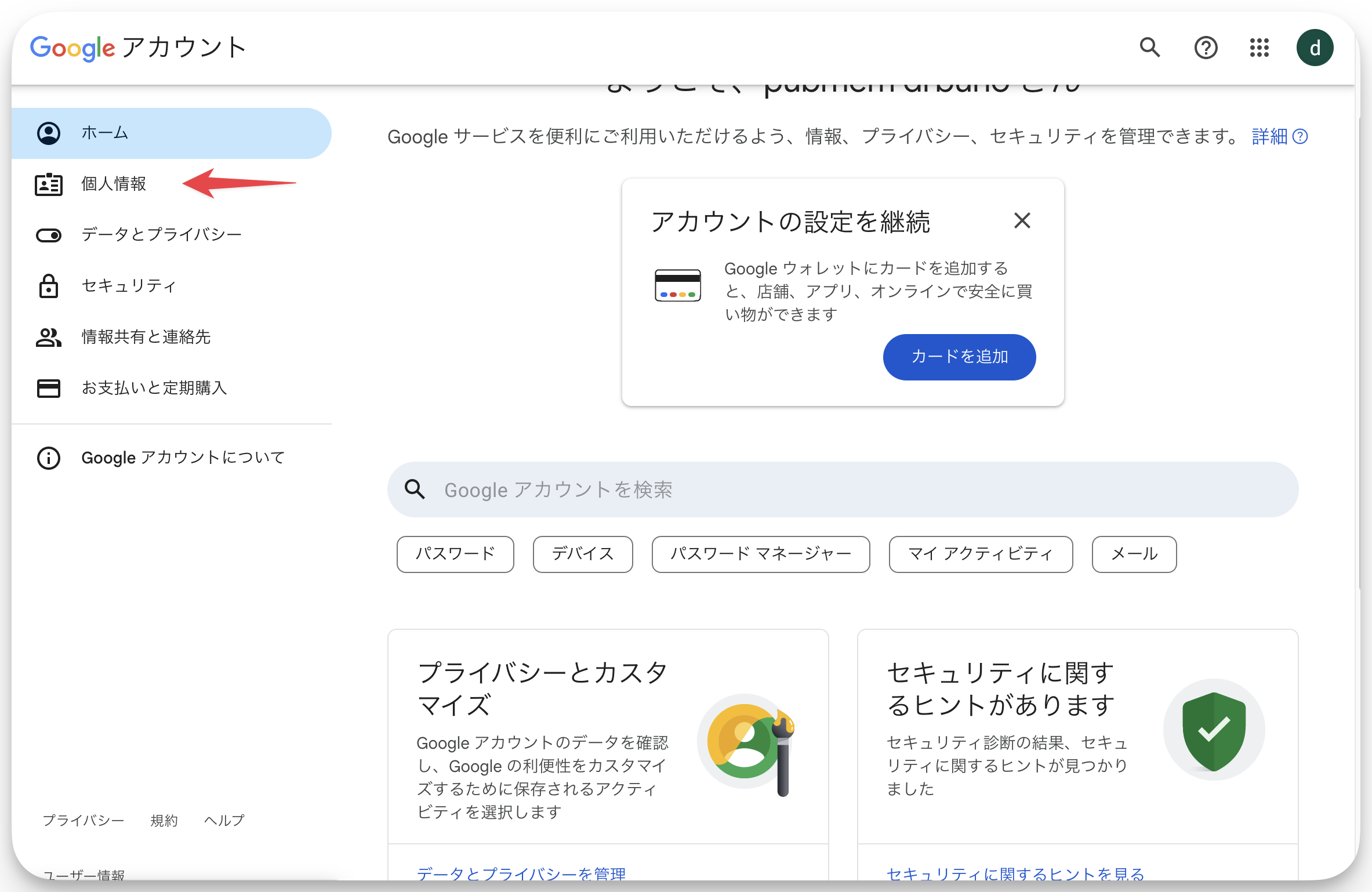Click the Google アカウントについて info icon

pos(49,458)
